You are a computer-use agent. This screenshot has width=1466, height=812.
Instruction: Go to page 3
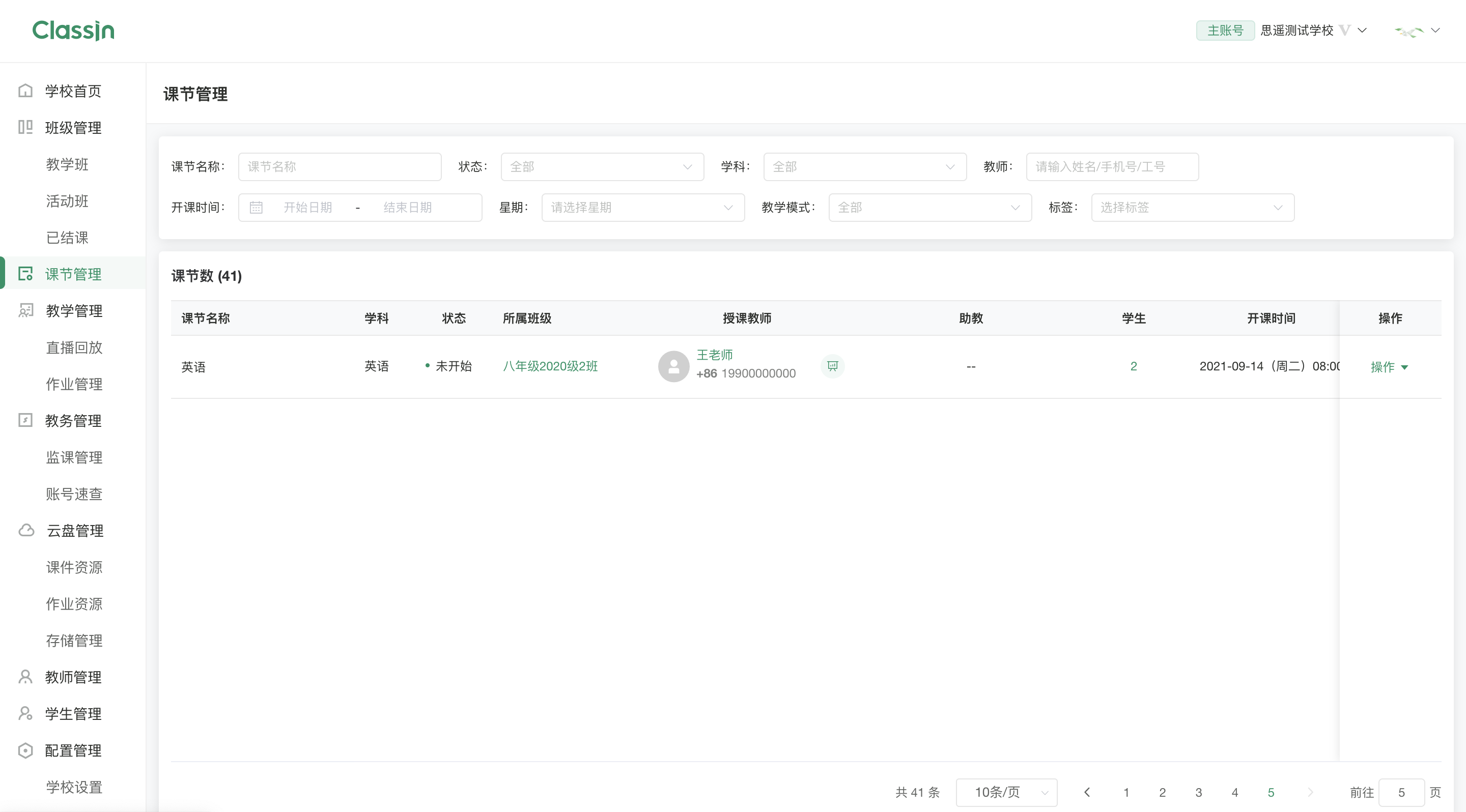pyautogui.click(x=1199, y=792)
